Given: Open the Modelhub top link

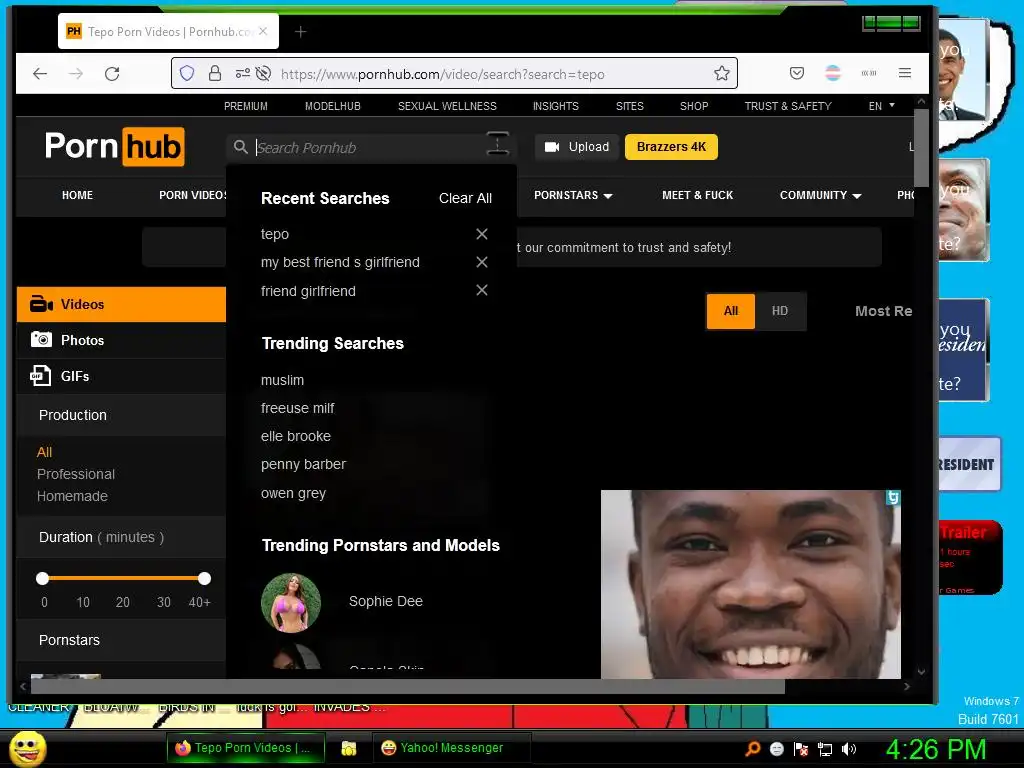Looking at the screenshot, I should pos(332,106).
